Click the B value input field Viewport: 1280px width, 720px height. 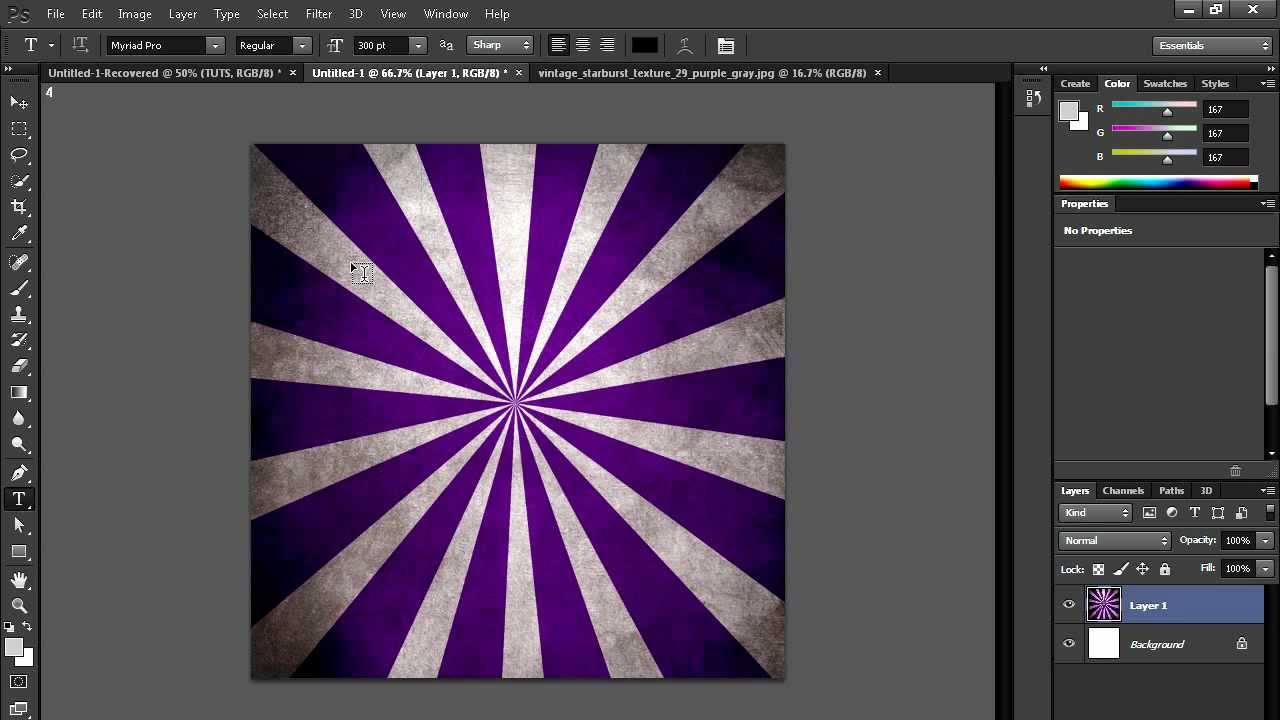click(1227, 157)
